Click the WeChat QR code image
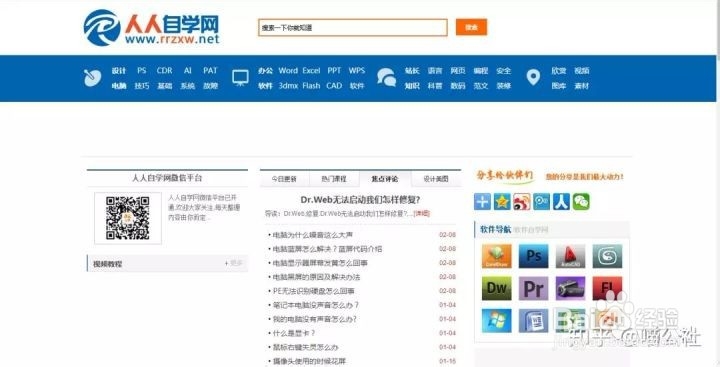The width and height of the screenshot is (720, 367). [128, 218]
